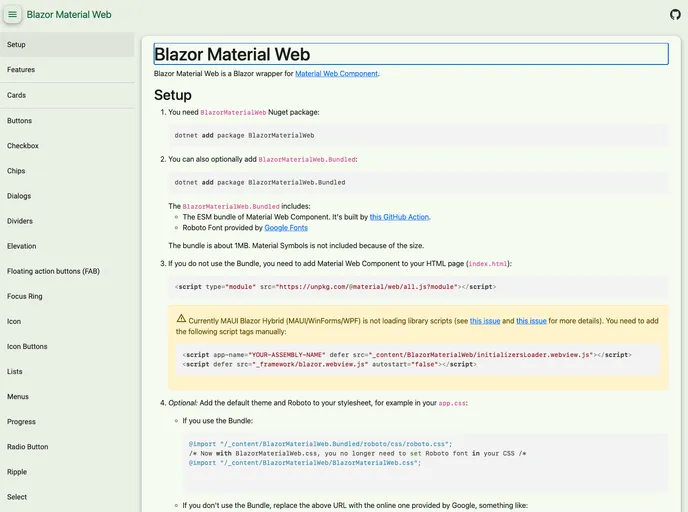The height and width of the screenshot is (512, 688).
Task: Open the Checkbox sidebar entry
Action: click(23, 146)
